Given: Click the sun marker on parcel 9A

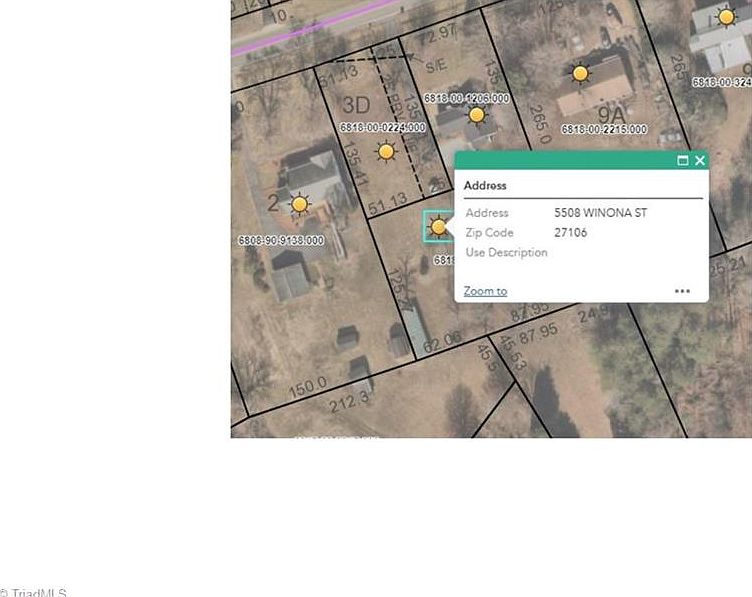Looking at the screenshot, I should [x=580, y=73].
